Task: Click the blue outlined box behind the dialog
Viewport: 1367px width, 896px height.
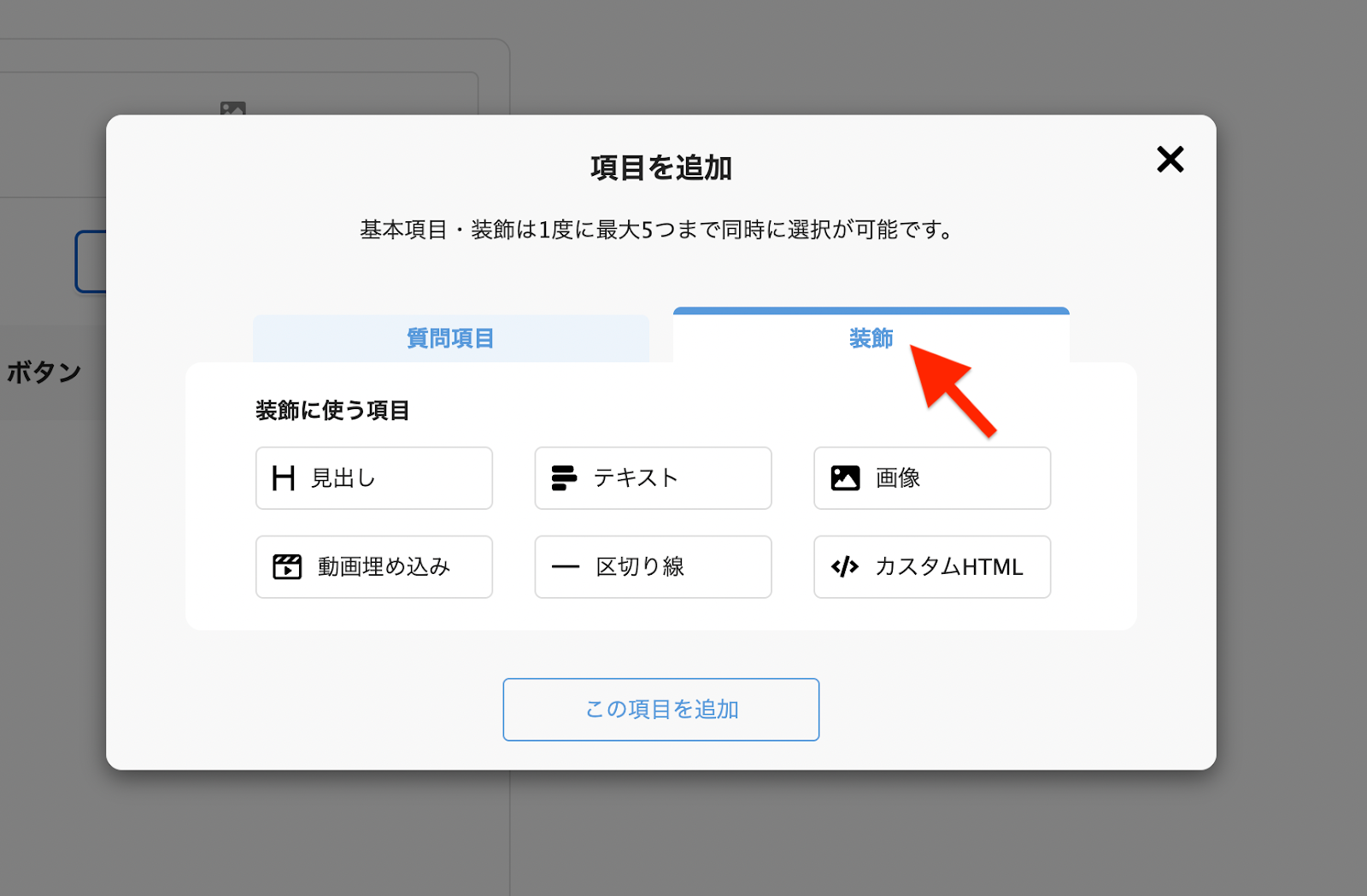Action: [x=91, y=261]
